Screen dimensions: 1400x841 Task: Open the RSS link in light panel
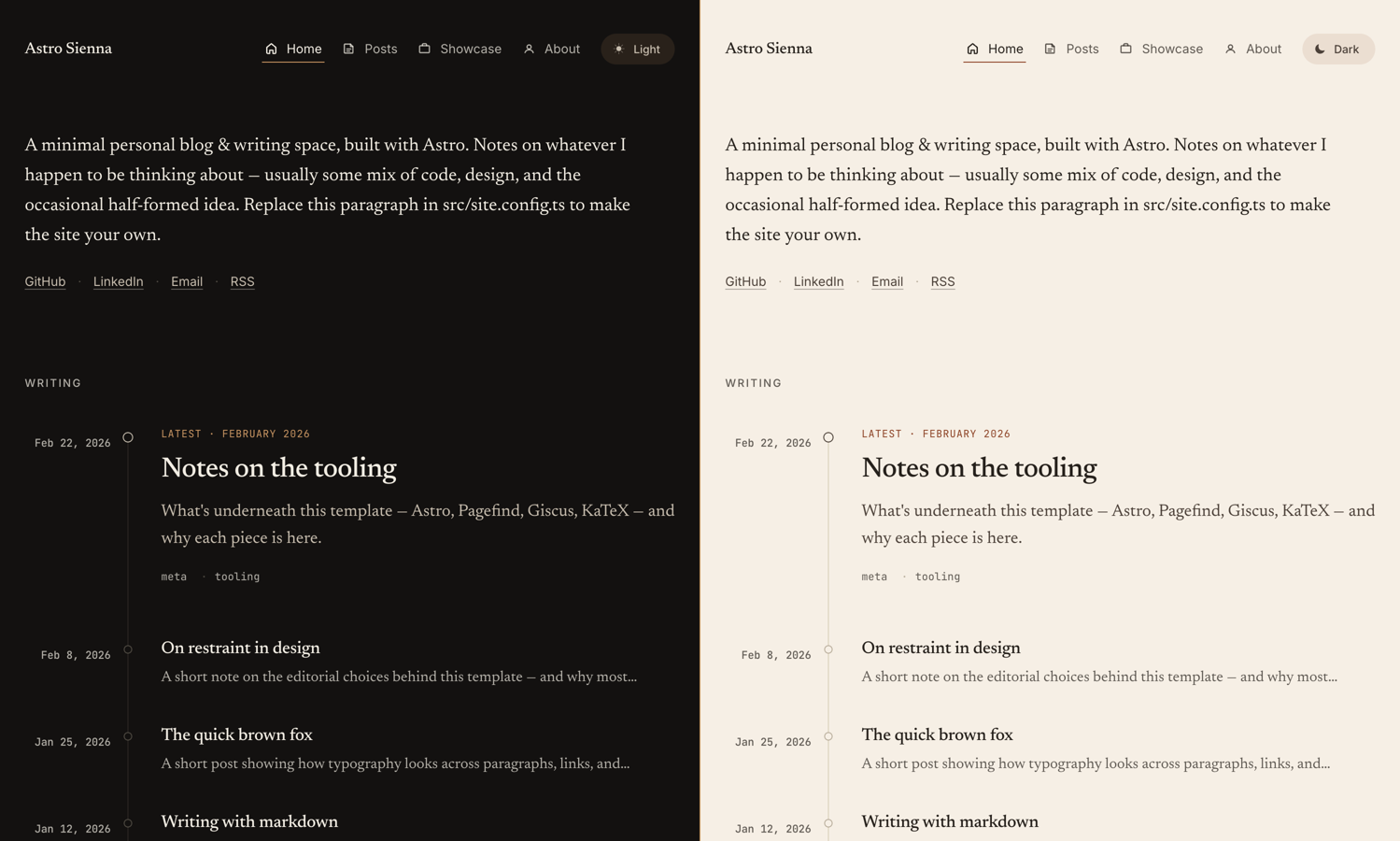tap(942, 281)
